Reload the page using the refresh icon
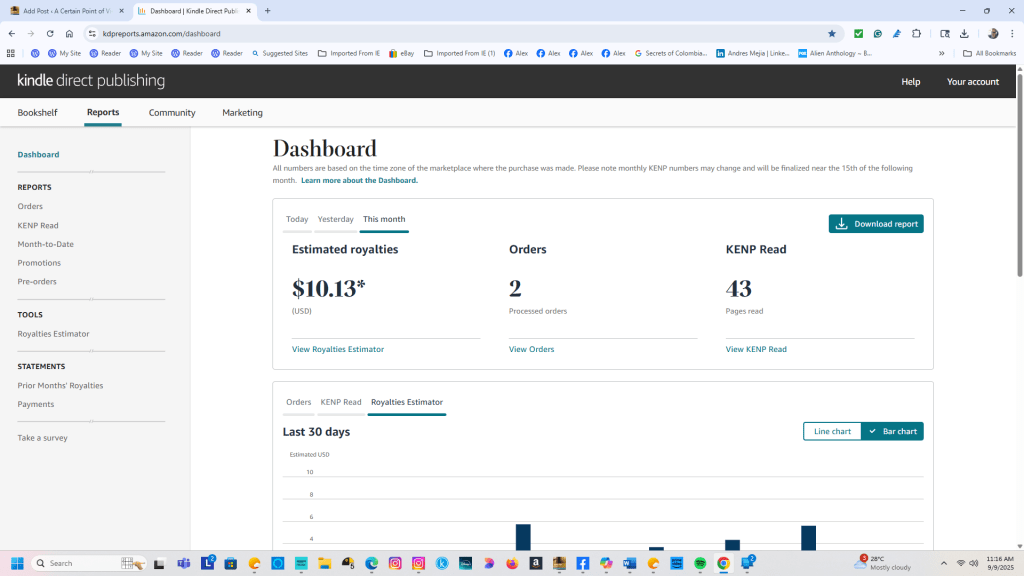 (x=50, y=33)
